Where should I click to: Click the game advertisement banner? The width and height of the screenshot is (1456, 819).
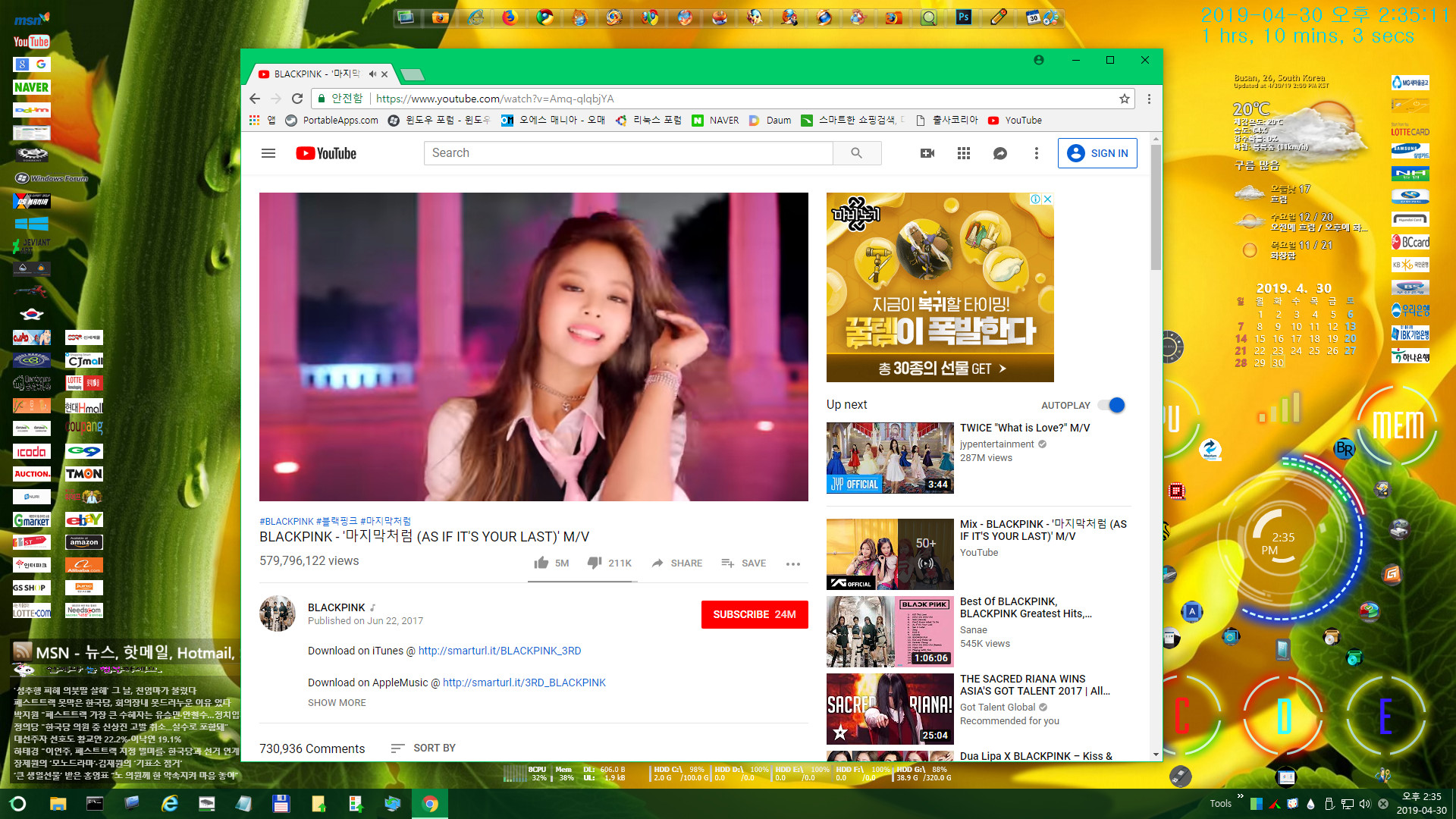tap(940, 287)
